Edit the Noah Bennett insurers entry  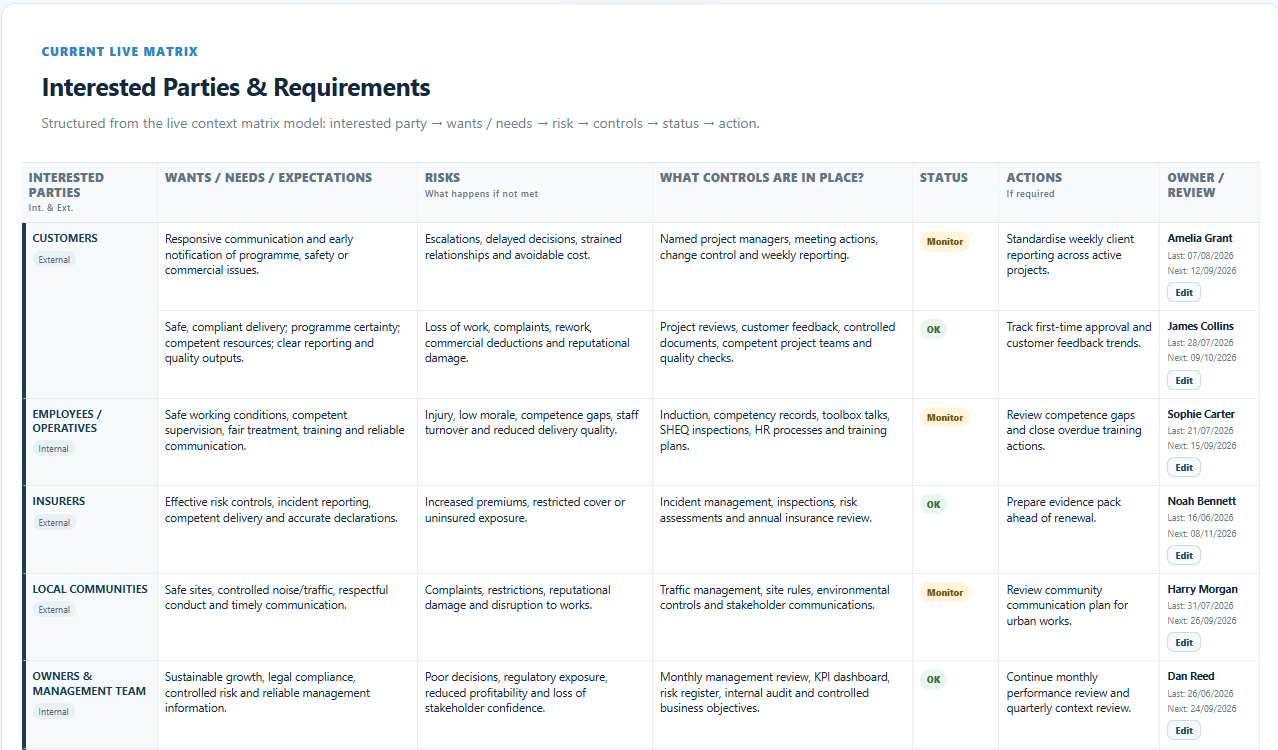click(x=1184, y=555)
